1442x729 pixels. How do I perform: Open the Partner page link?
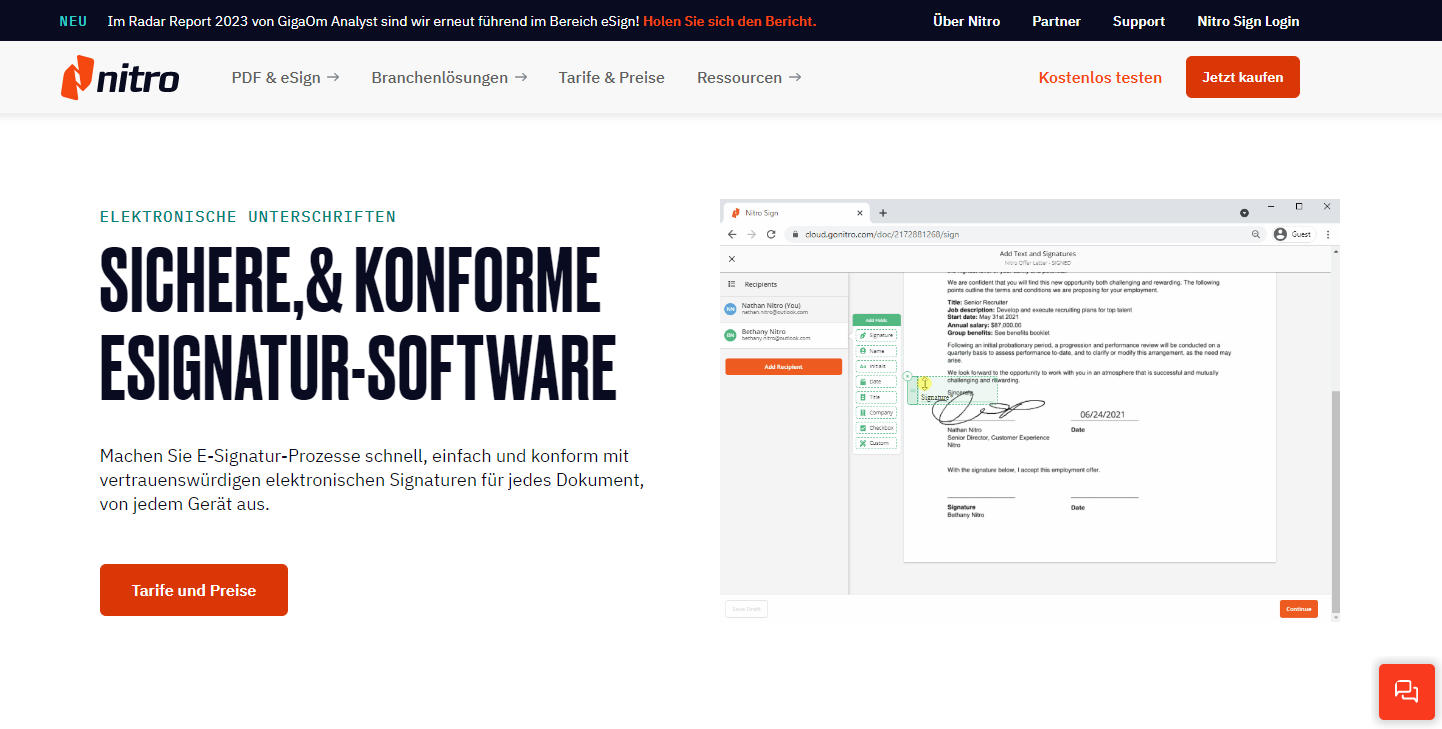[1056, 21]
